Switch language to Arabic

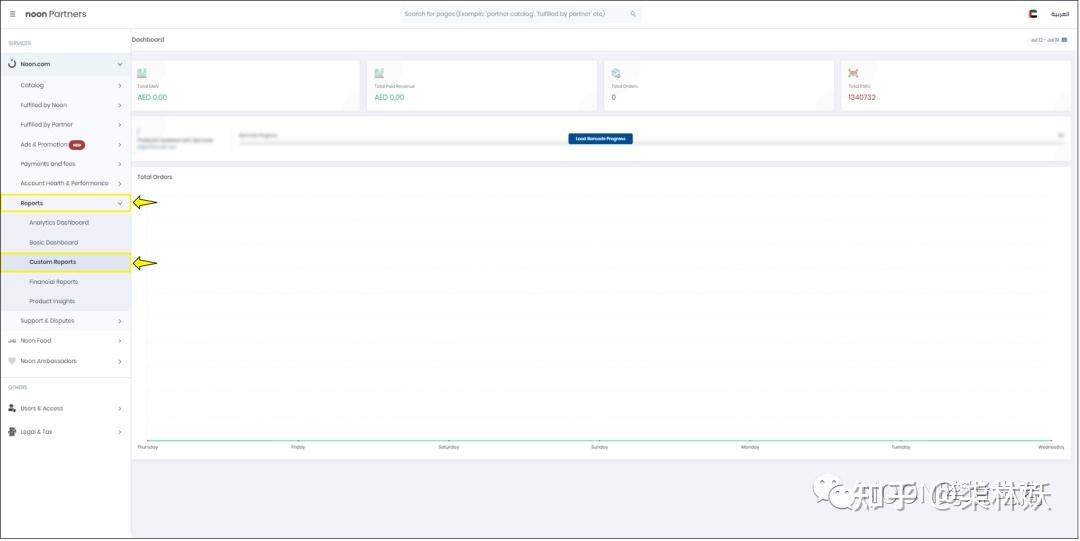1059,14
